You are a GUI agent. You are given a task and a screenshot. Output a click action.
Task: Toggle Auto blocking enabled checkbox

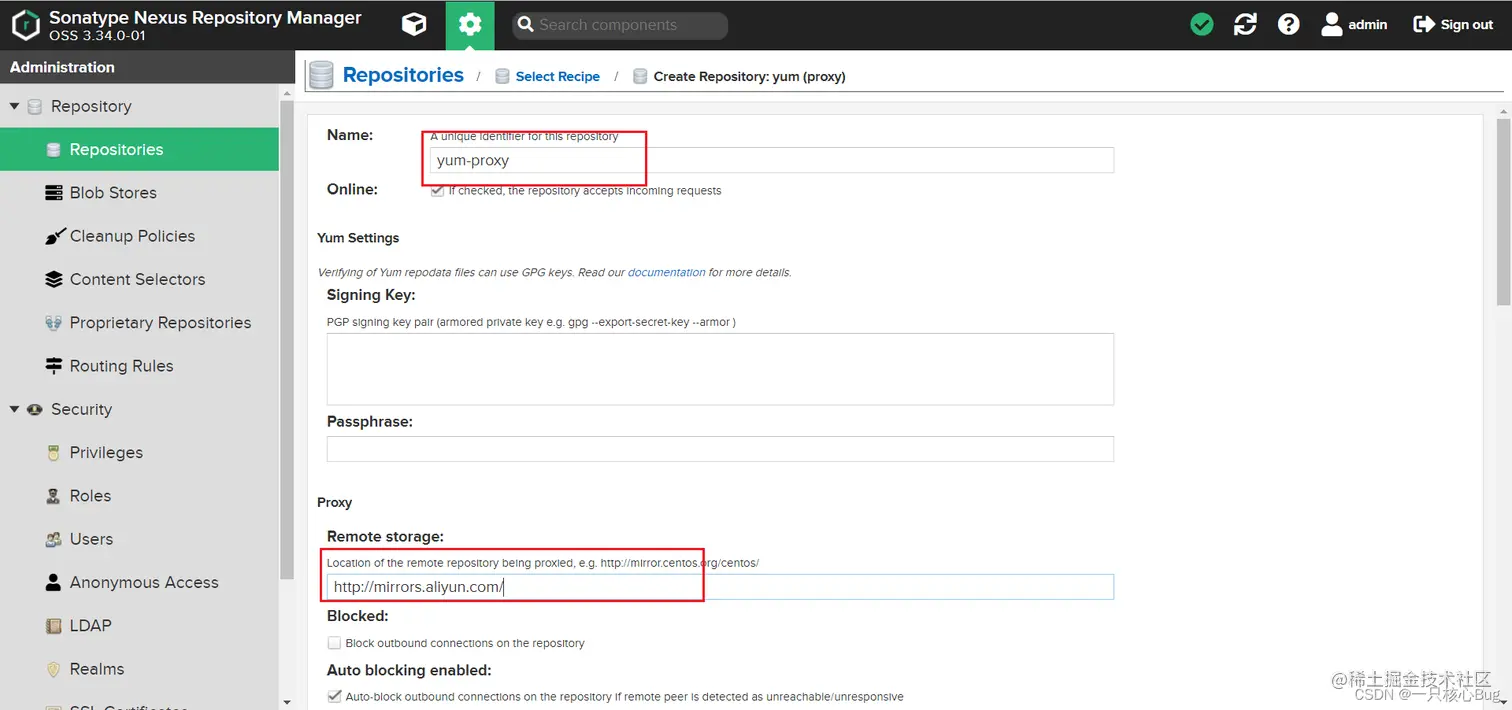[334, 696]
